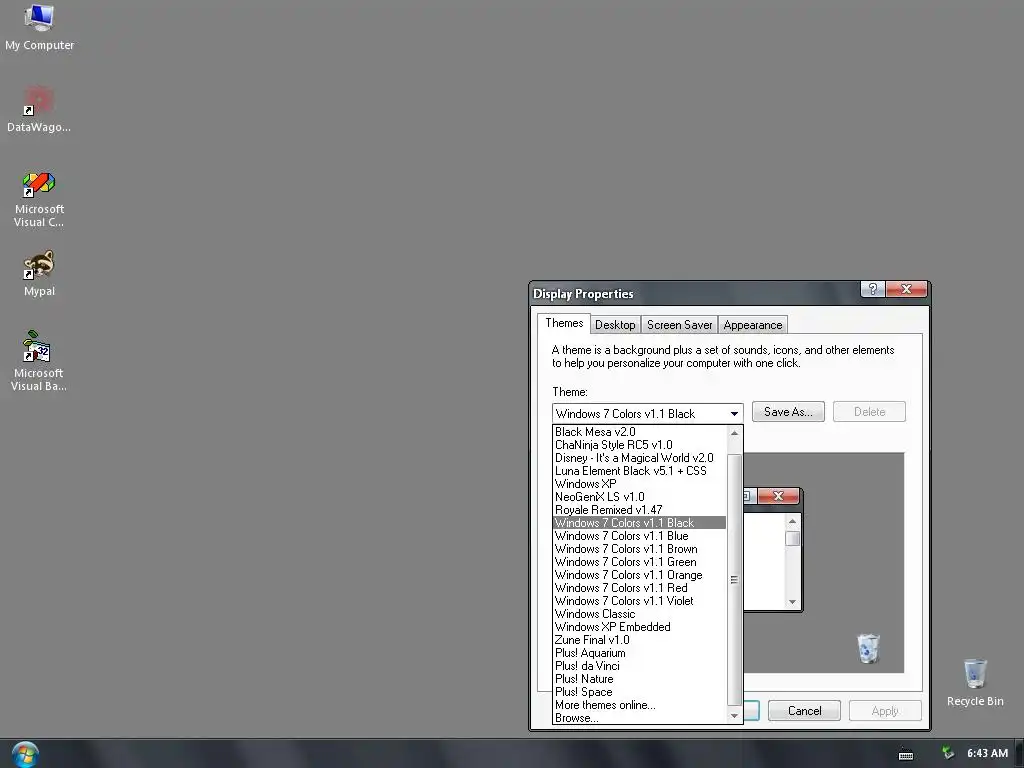Open the Screen Saver tab

tap(679, 325)
